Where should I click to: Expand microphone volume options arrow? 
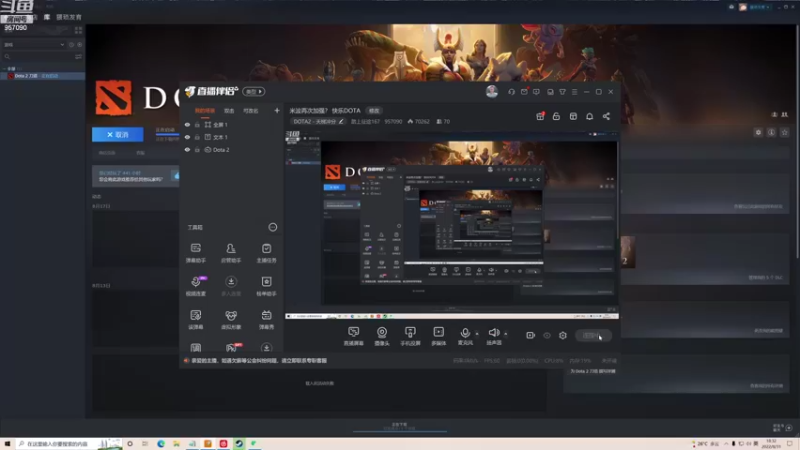(x=477, y=334)
